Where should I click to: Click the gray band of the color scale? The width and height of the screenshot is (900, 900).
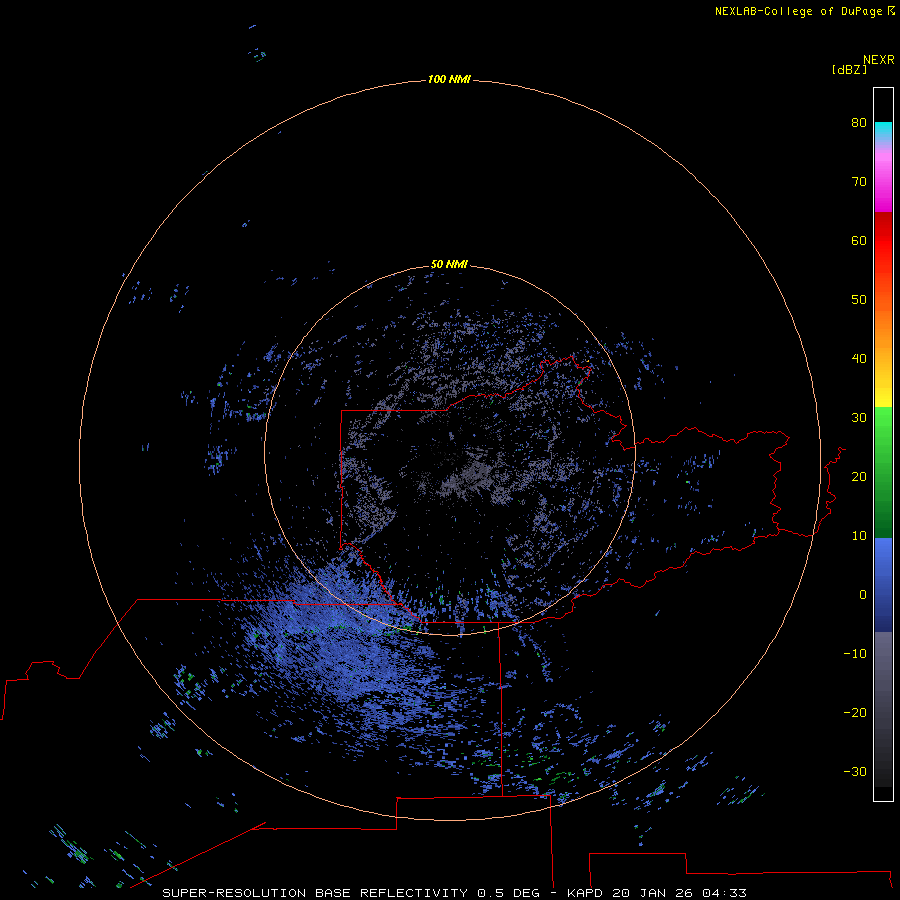883,709
